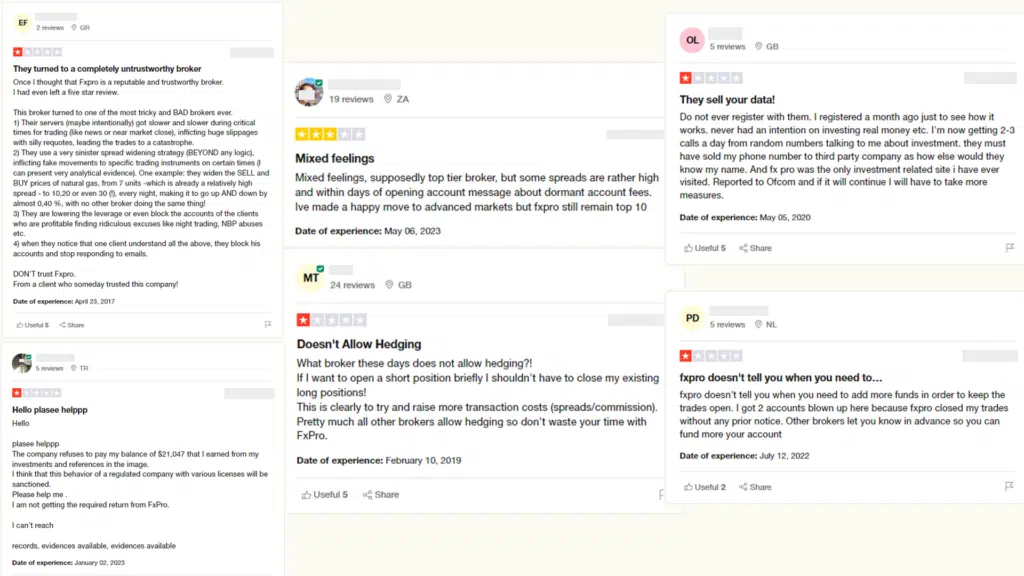Open the Turkish reviewer's profile photo
The image size is (1024, 576).
click(x=21, y=363)
